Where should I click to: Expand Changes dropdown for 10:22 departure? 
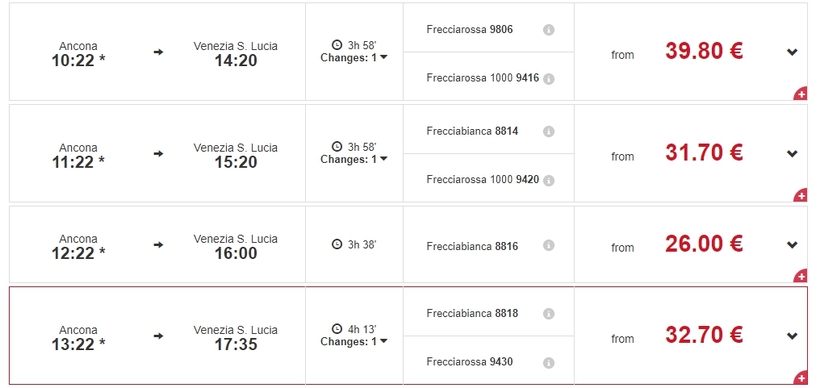click(354, 58)
